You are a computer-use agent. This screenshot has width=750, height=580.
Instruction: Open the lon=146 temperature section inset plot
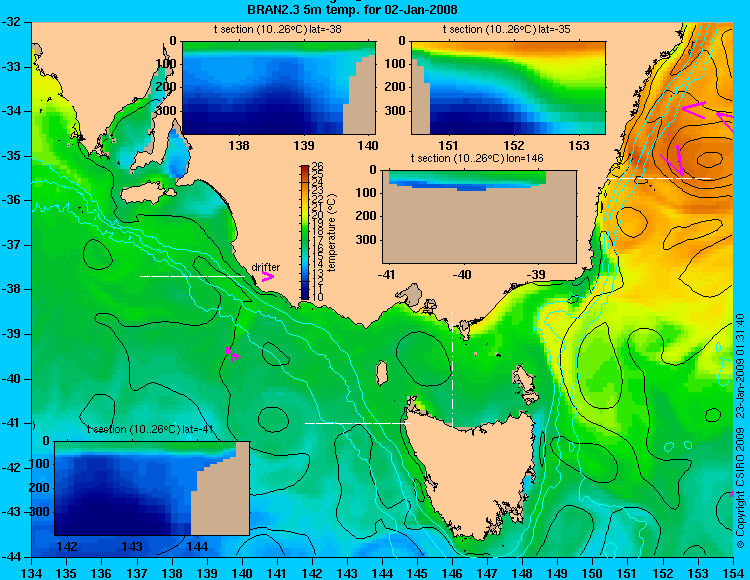[x=479, y=216]
